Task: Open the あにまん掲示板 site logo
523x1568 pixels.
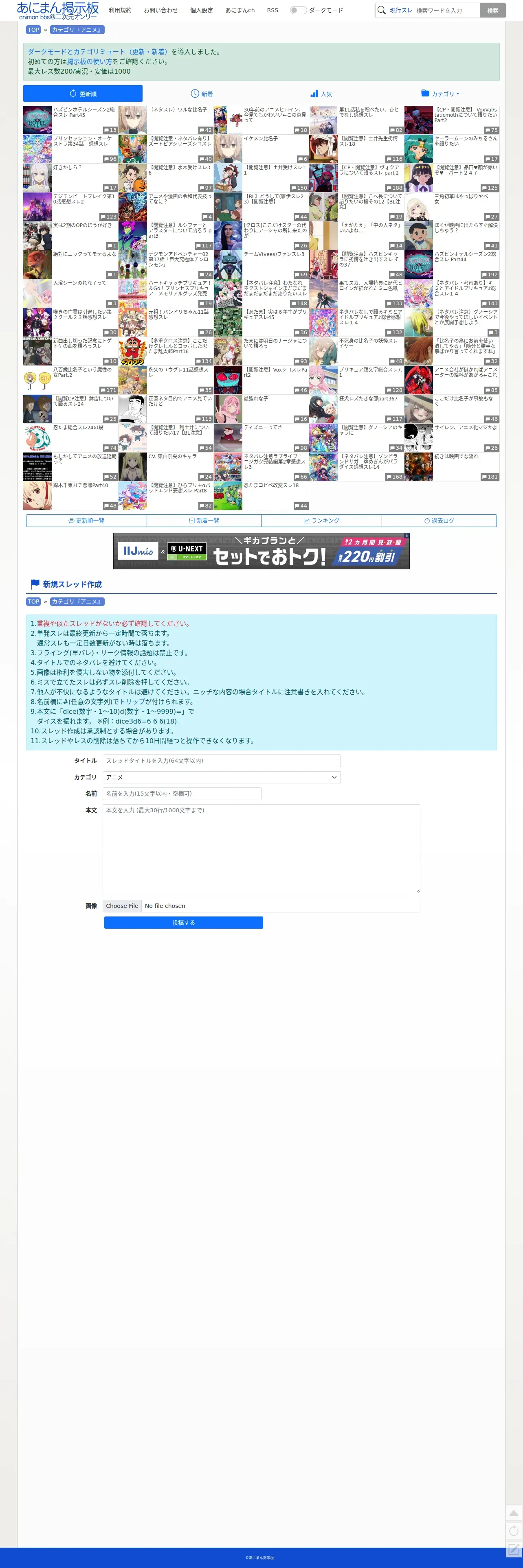Action: [x=57, y=10]
